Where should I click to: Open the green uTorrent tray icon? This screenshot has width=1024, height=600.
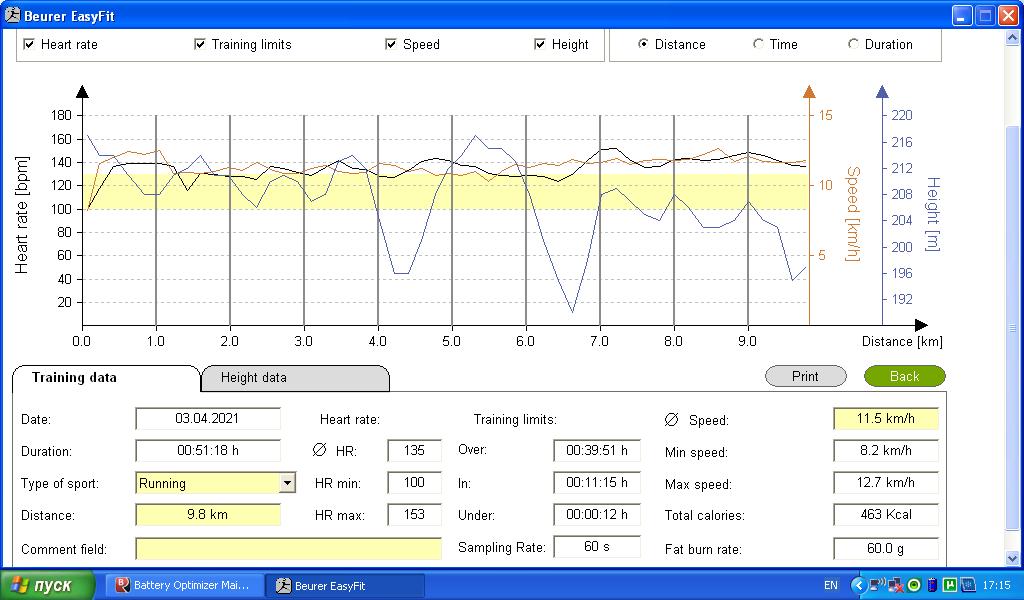(950, 585)
